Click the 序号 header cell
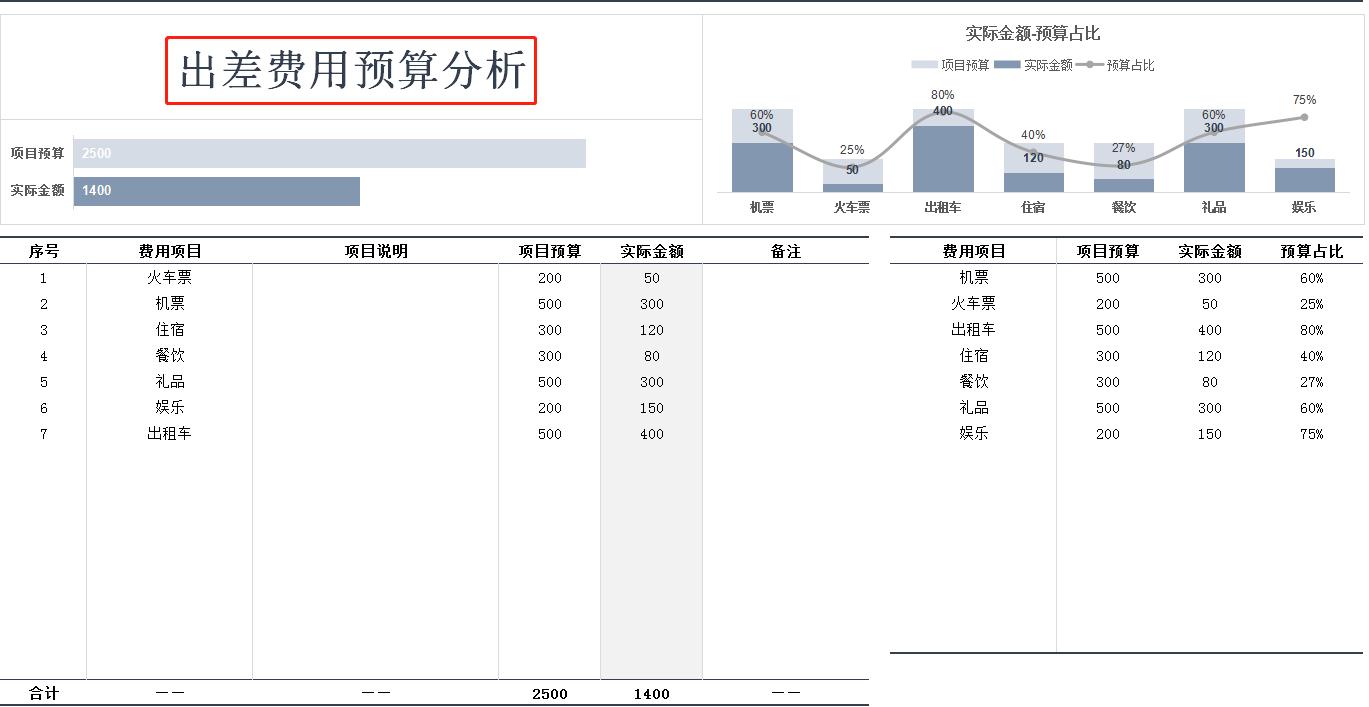This screenshot has height=707, width=1369. click(44, 251)
